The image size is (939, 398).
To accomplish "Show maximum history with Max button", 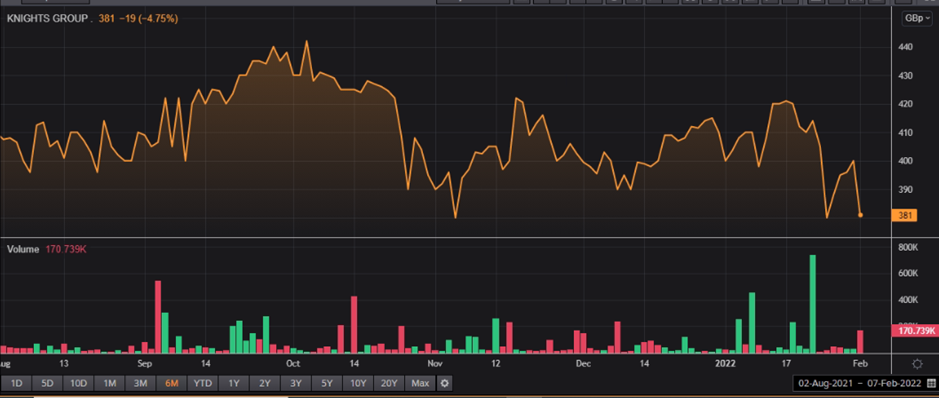I will [x=420, y=383].
